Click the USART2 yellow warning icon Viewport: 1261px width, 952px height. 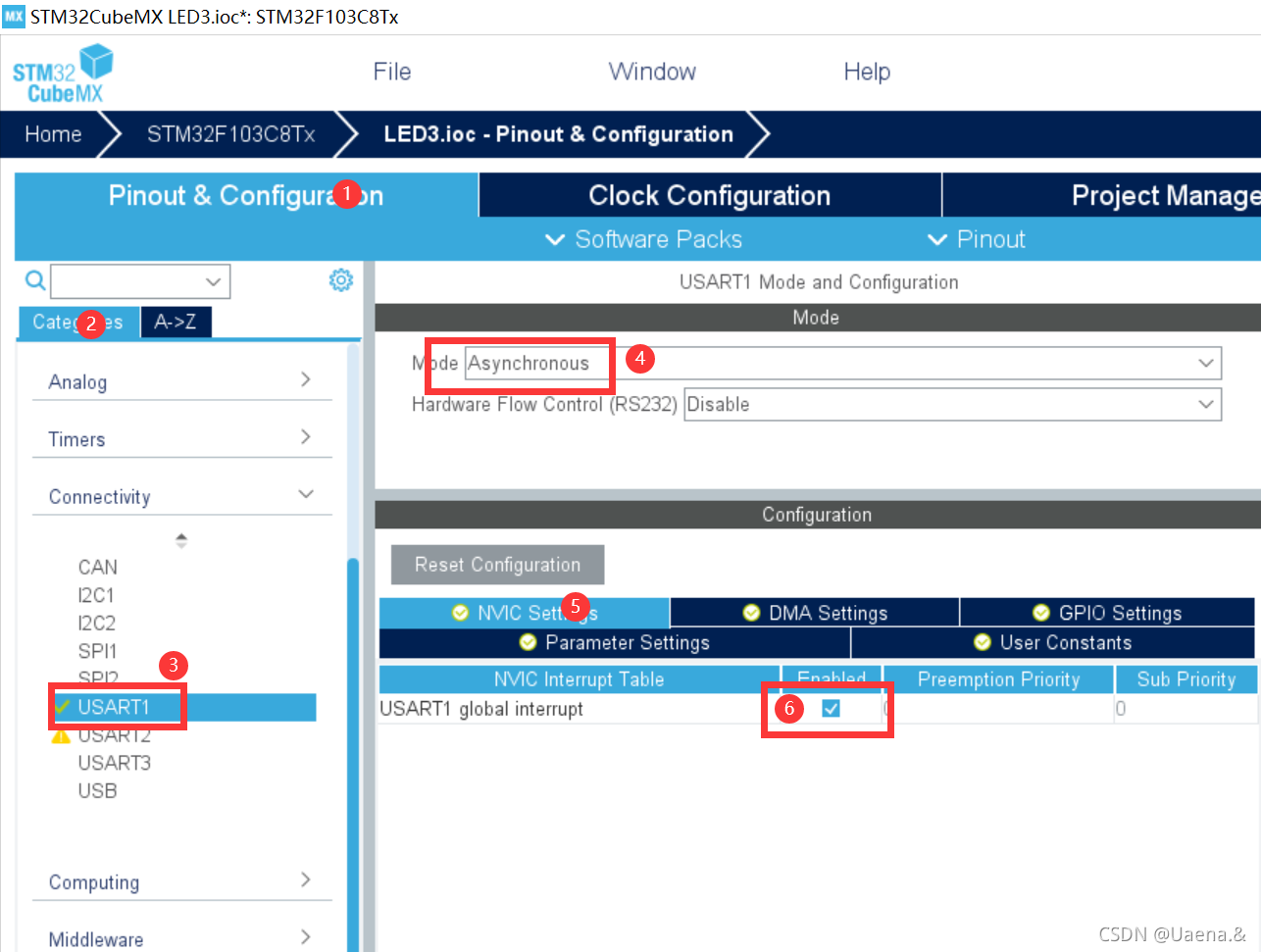[x=61, y=736]
